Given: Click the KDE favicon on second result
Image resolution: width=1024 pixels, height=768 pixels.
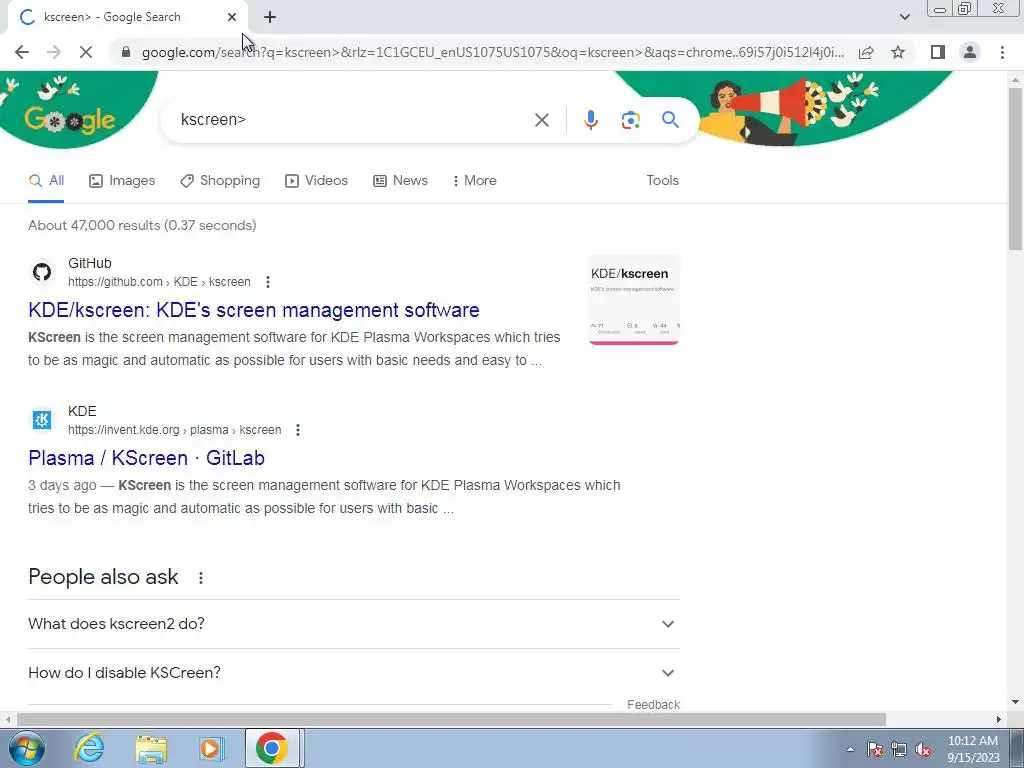Looking at the screenshot, I should coord(42,420).
